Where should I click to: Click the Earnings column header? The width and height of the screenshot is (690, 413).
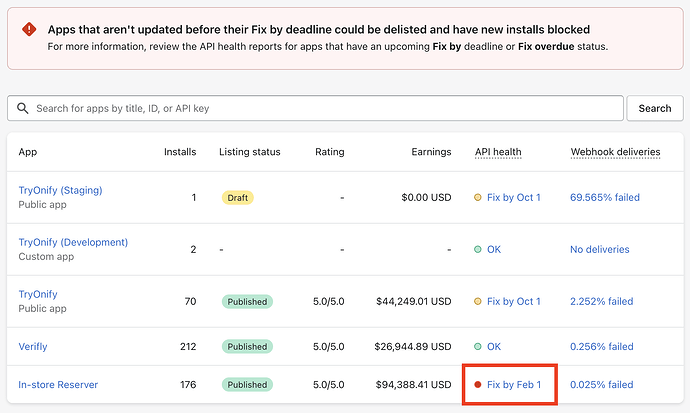pyautogui.click(x=431, y=152)
